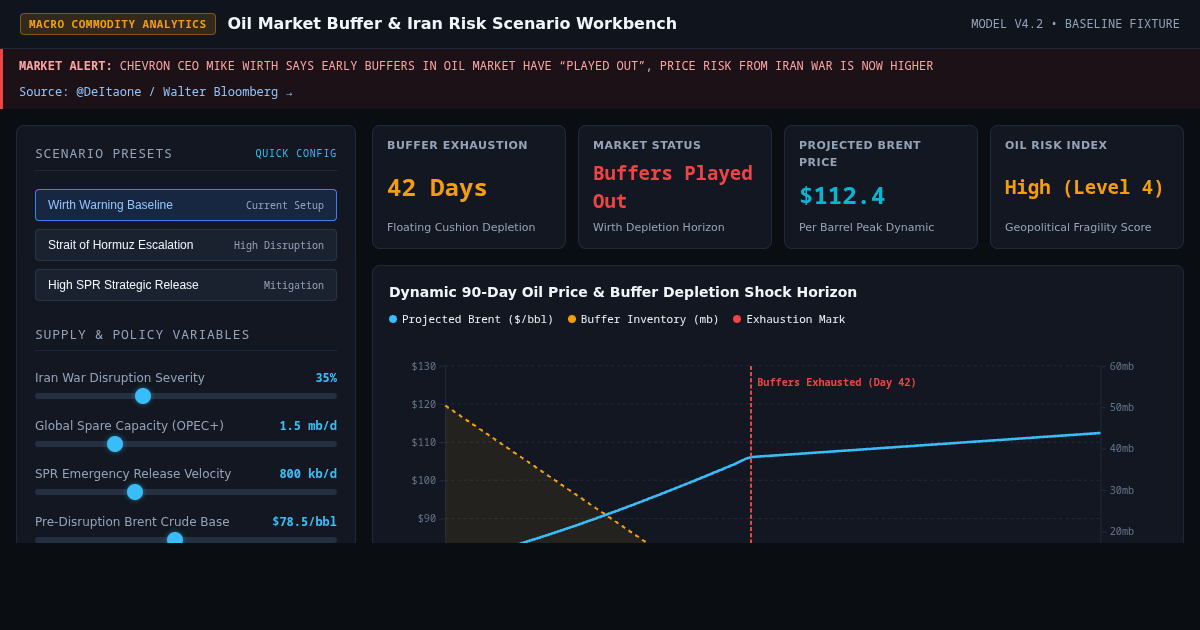
Task: Click the Quick Config label
Action: pos(296,154)
